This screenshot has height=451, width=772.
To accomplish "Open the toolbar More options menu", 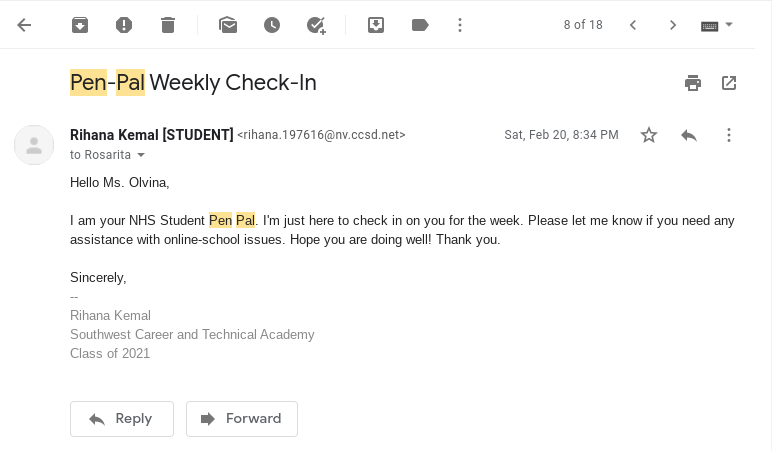I will pos(460,25).
